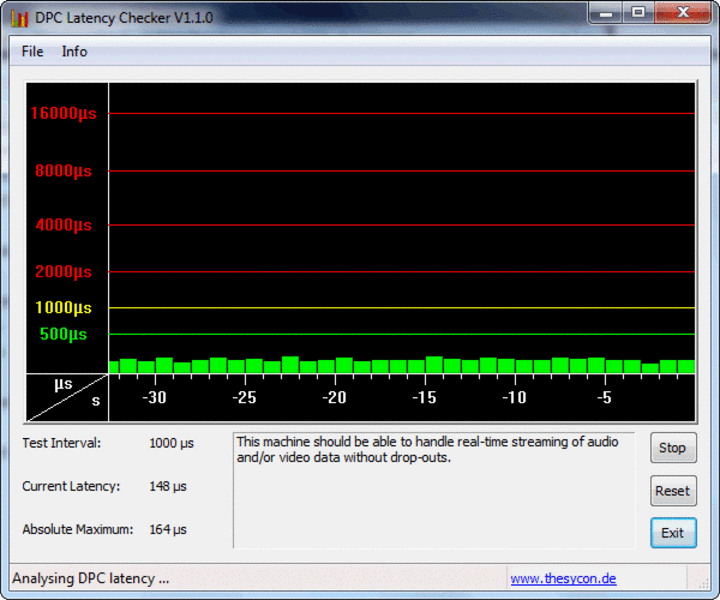The height and width of the screenshot is (600, 720).
Task: Open the File menu
Action: pos(32,51)
